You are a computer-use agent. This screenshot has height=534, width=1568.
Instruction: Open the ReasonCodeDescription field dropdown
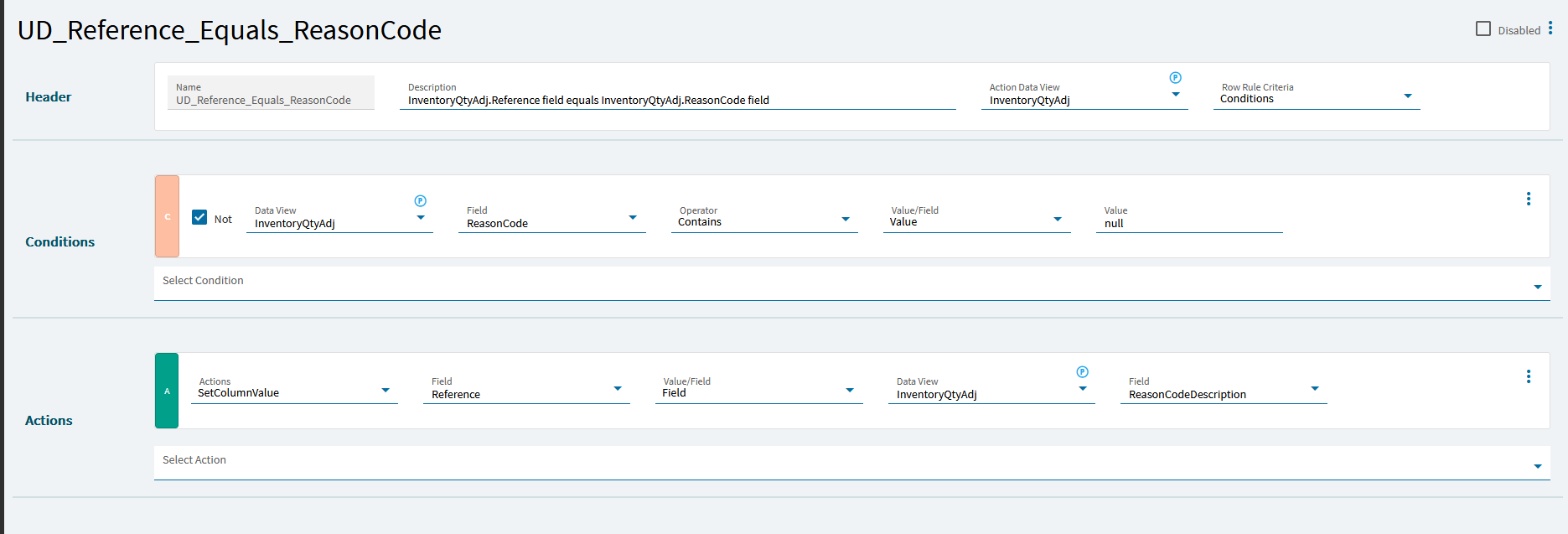1315,389
